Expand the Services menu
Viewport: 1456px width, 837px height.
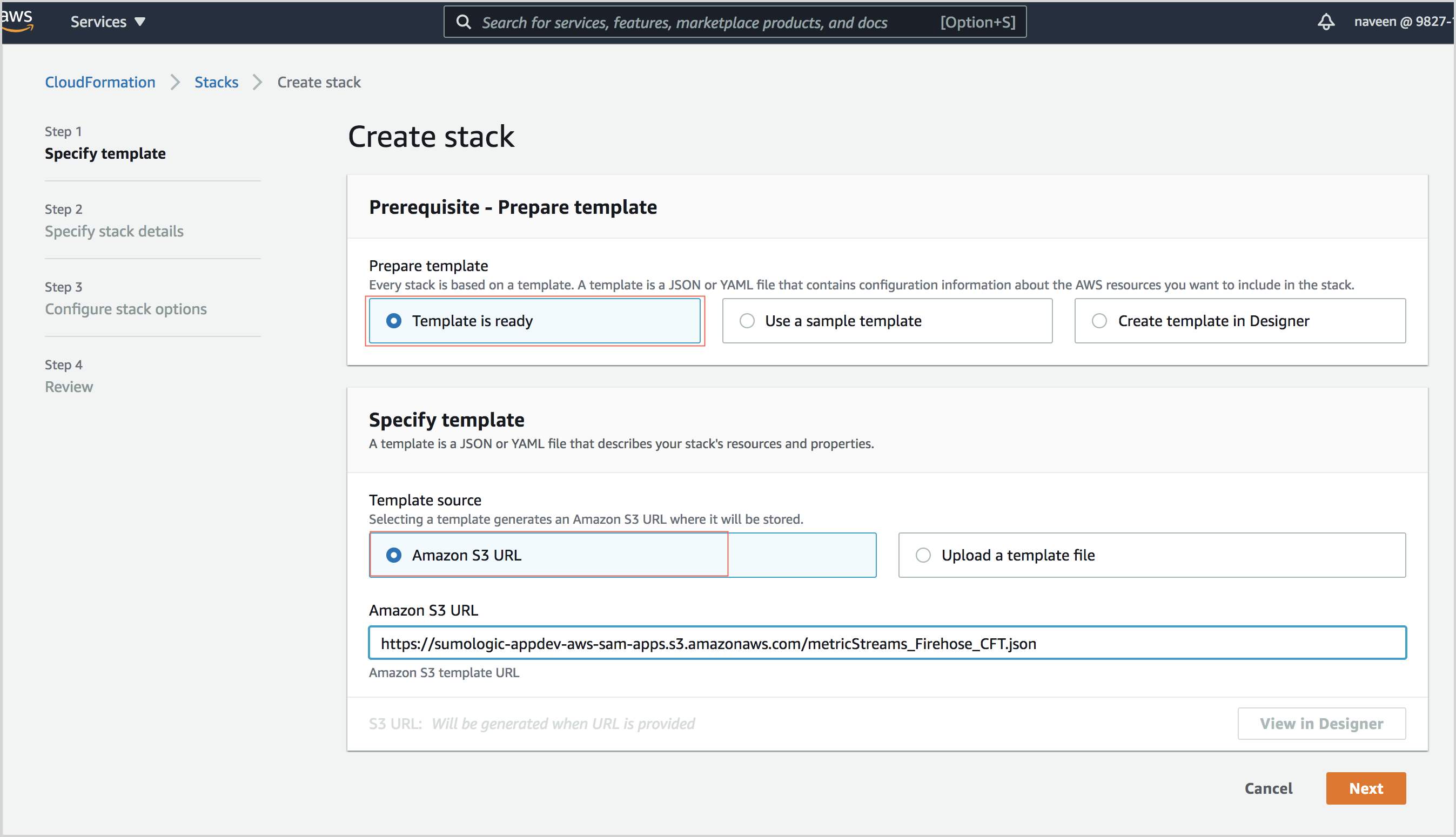(x=107, y=21)
